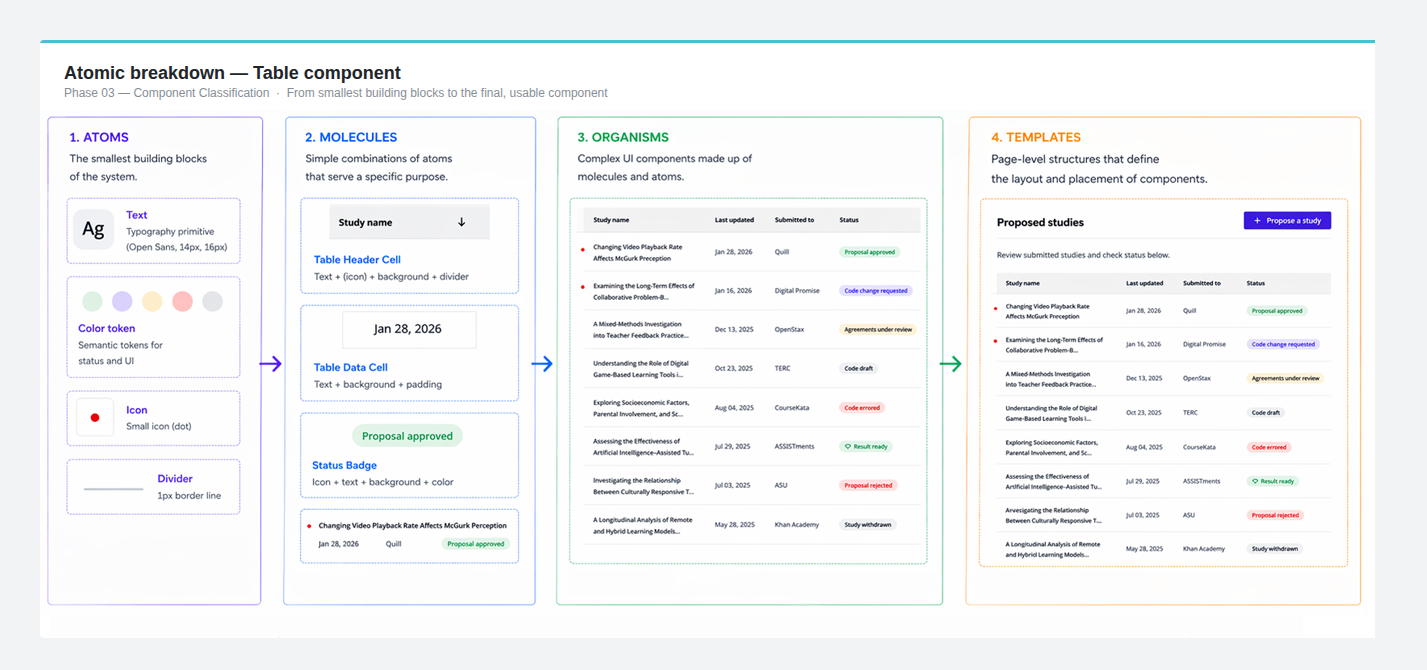Click the Agreements under review badge in Organisms
Viewport: 1427px width, 670px height.
coord(877,329)
